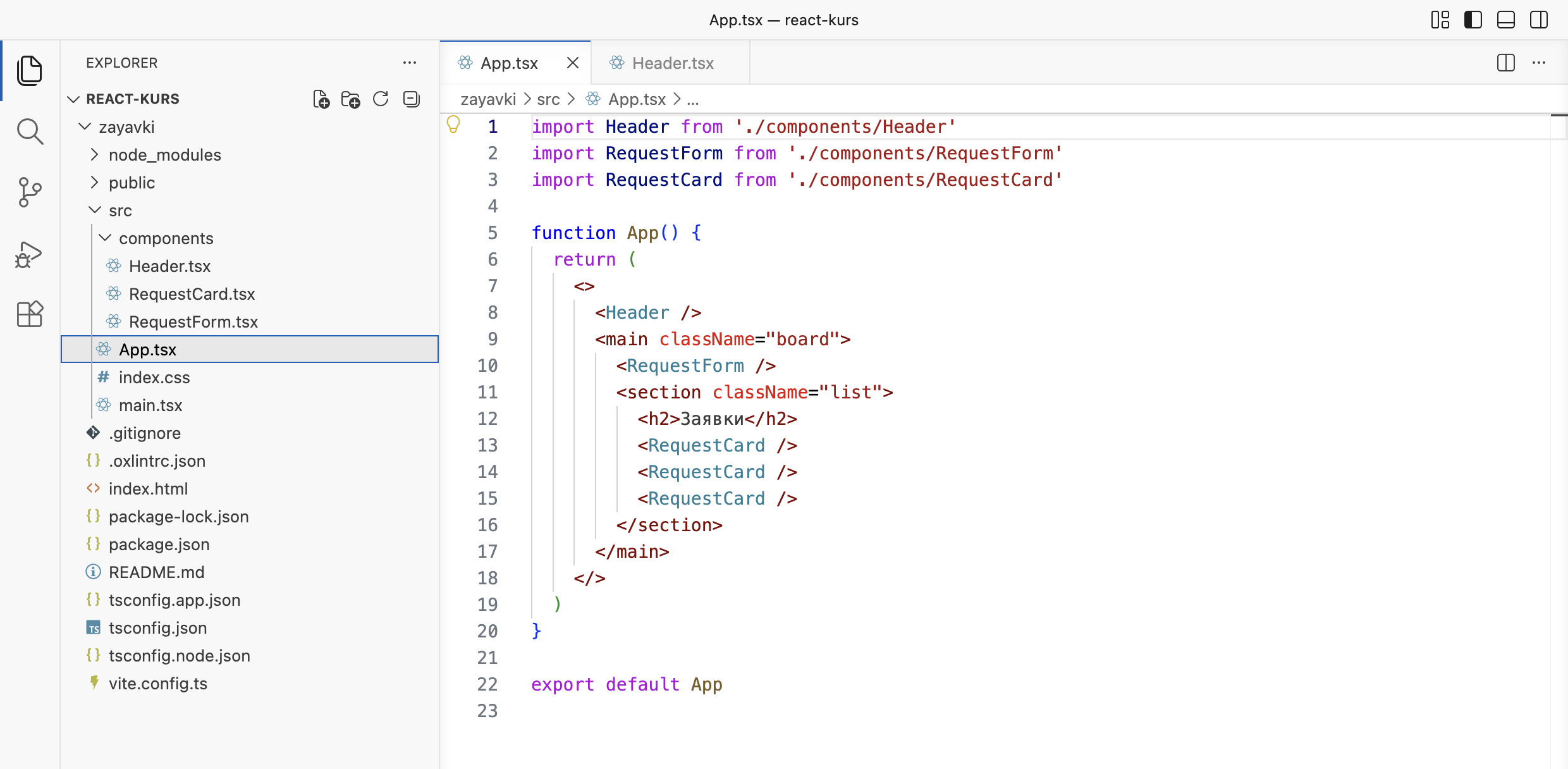This screenshot has width=1568, height=769.
Task: Close the App.tsx tab
Action: pos(573,63)
